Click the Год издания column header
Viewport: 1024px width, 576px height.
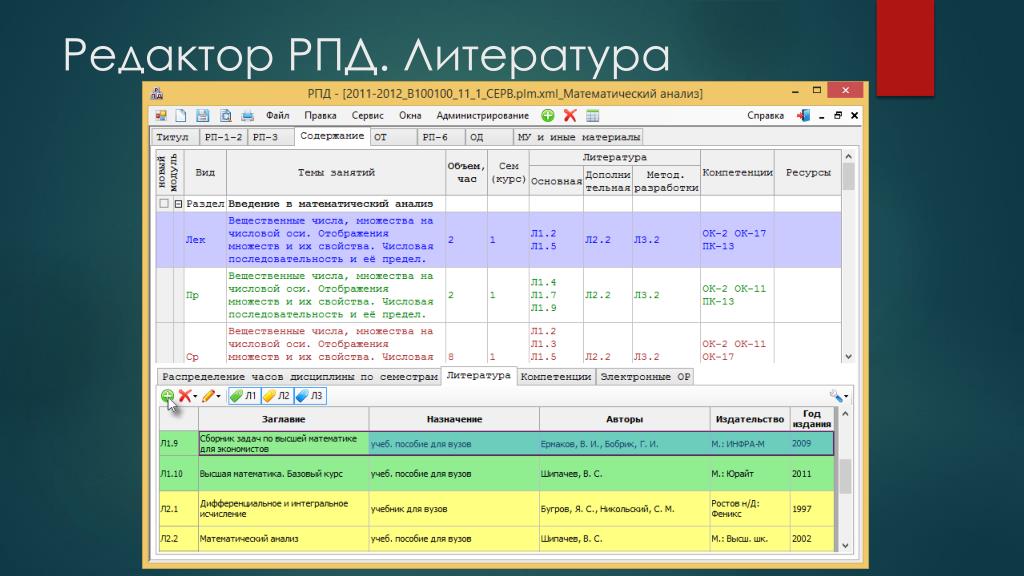point(812,419)
